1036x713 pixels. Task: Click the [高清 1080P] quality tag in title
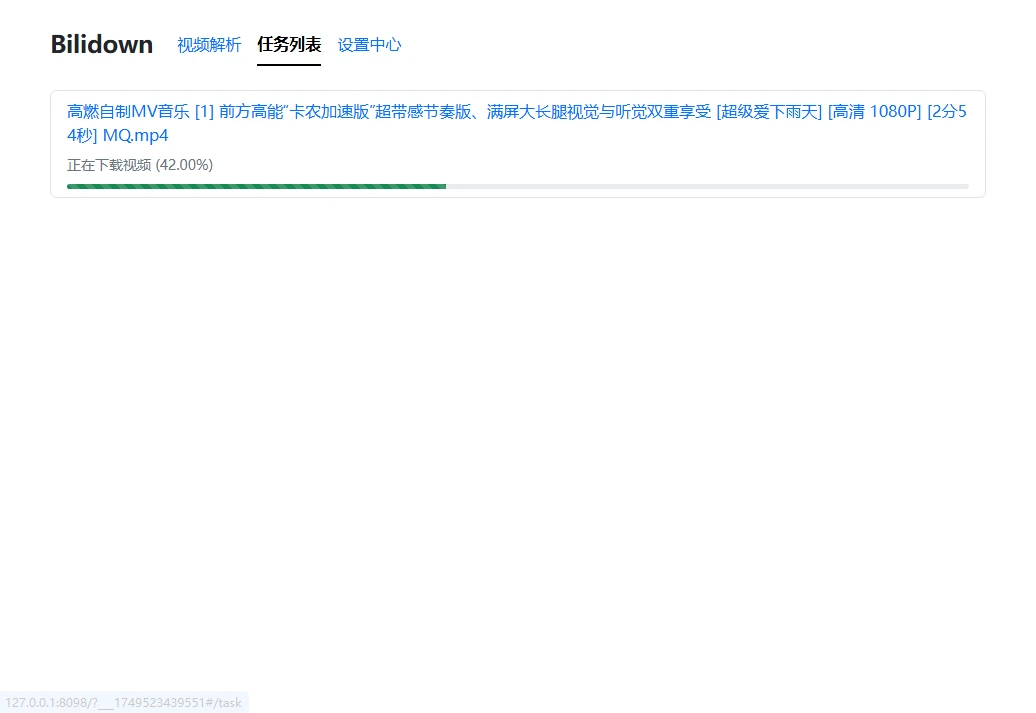(x=874, y=111)
